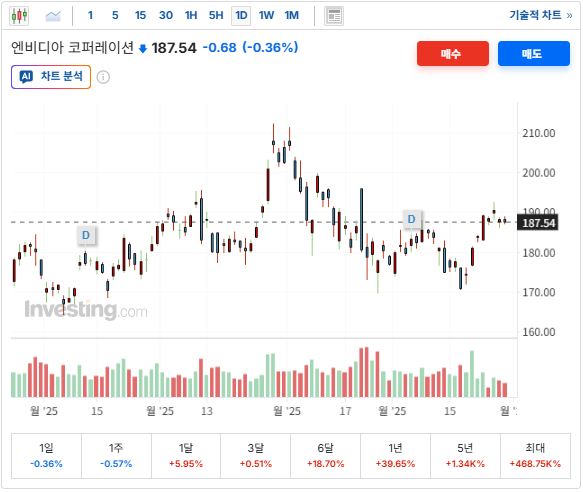Click the first D dividend marker near 15th
Viewport: 583px width, 492px height.
86,235
